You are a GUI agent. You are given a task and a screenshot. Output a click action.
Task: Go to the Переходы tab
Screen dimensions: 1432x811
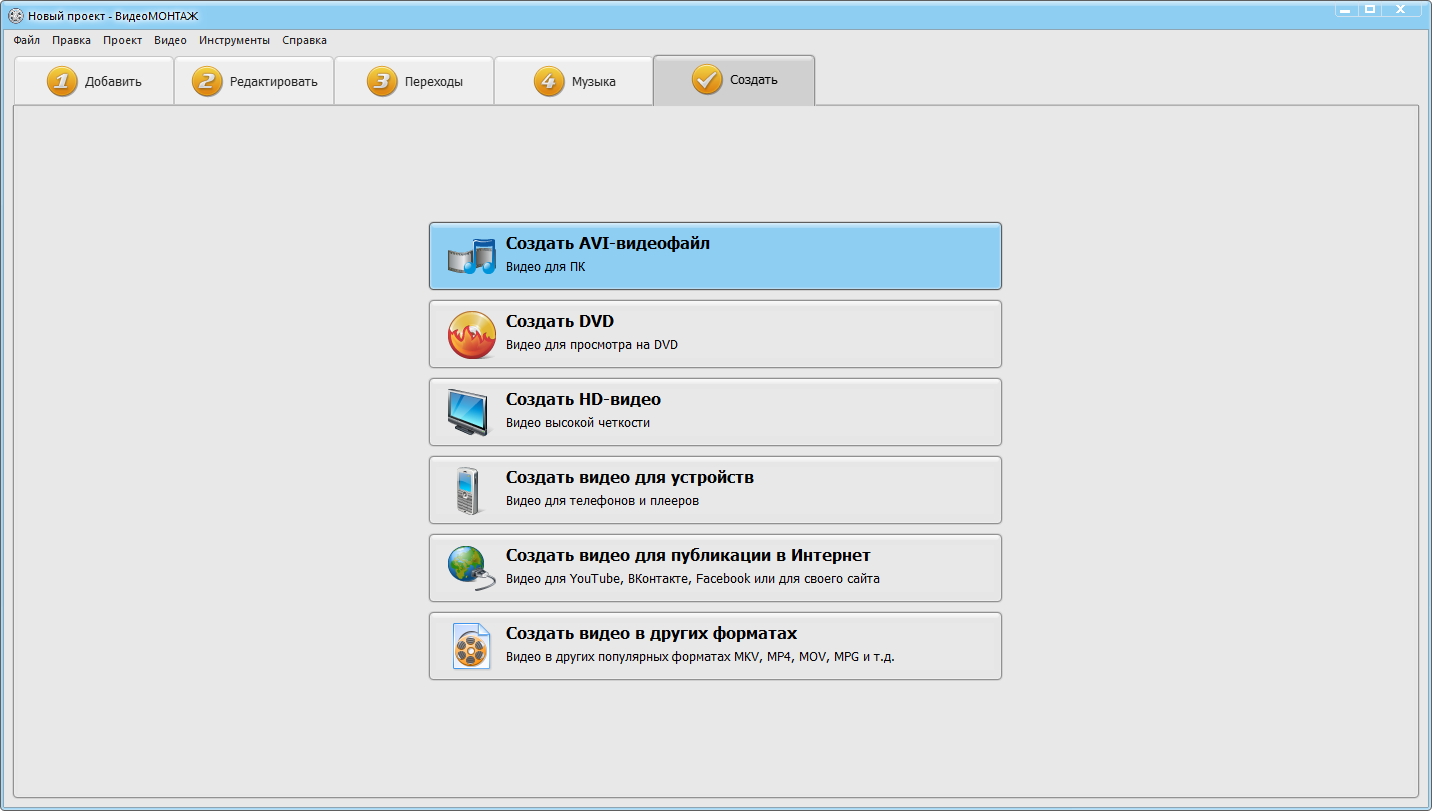point(414,82)
